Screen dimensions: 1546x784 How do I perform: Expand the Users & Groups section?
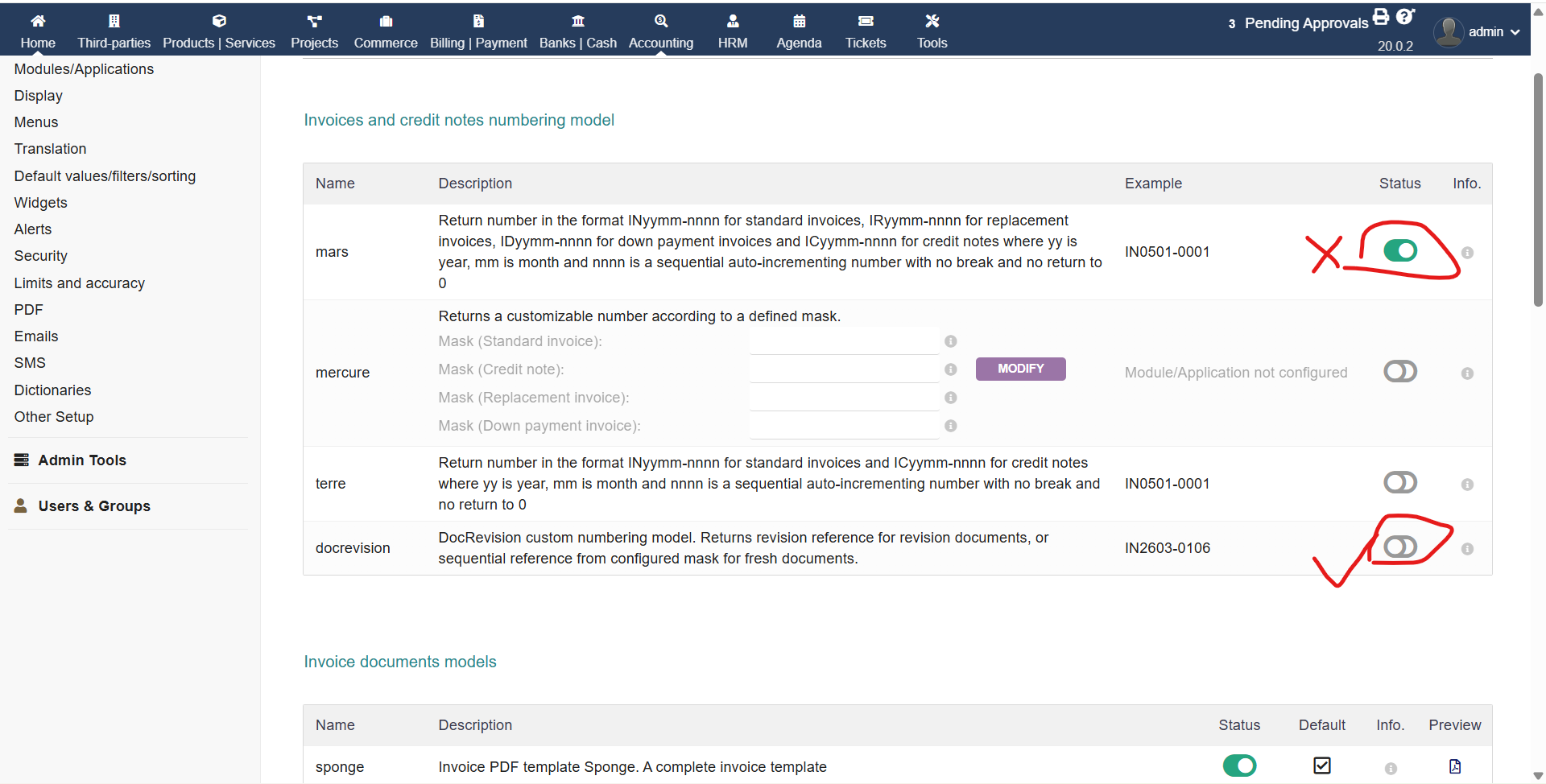click(94, 506)
